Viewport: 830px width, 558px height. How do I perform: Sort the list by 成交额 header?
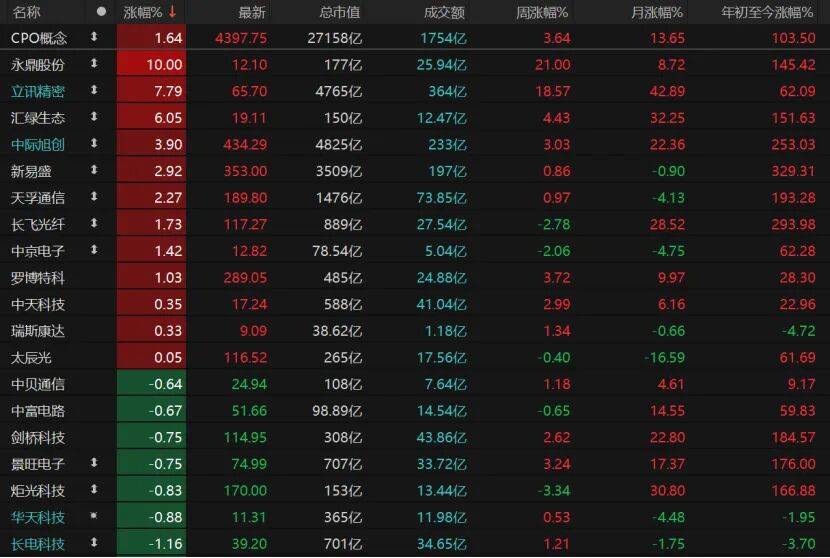pyautogui.click(x=432, y=12)
